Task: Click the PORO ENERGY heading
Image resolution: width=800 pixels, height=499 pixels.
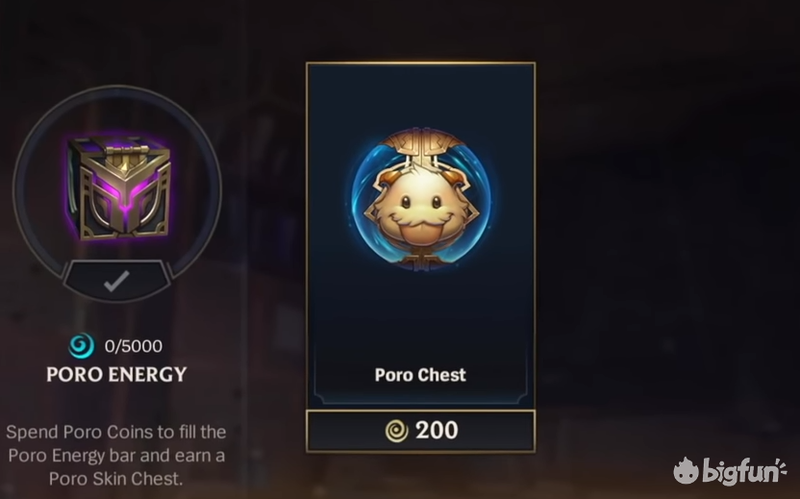Action: pos(117,375)
